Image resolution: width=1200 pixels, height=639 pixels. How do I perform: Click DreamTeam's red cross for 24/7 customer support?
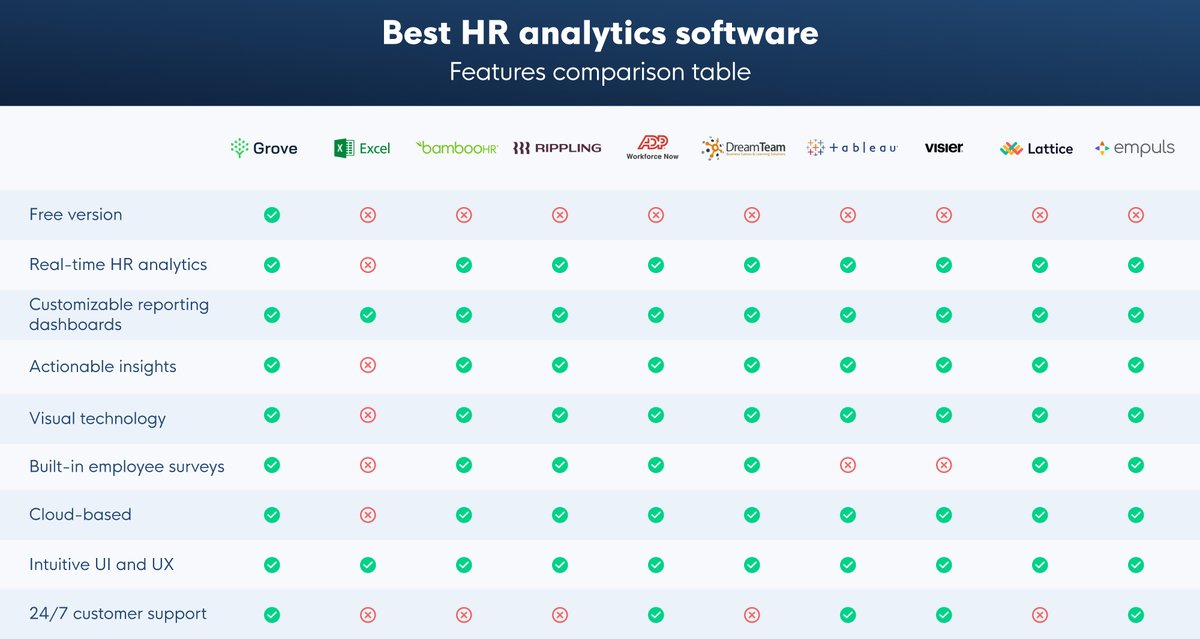(x=752, y=615)
